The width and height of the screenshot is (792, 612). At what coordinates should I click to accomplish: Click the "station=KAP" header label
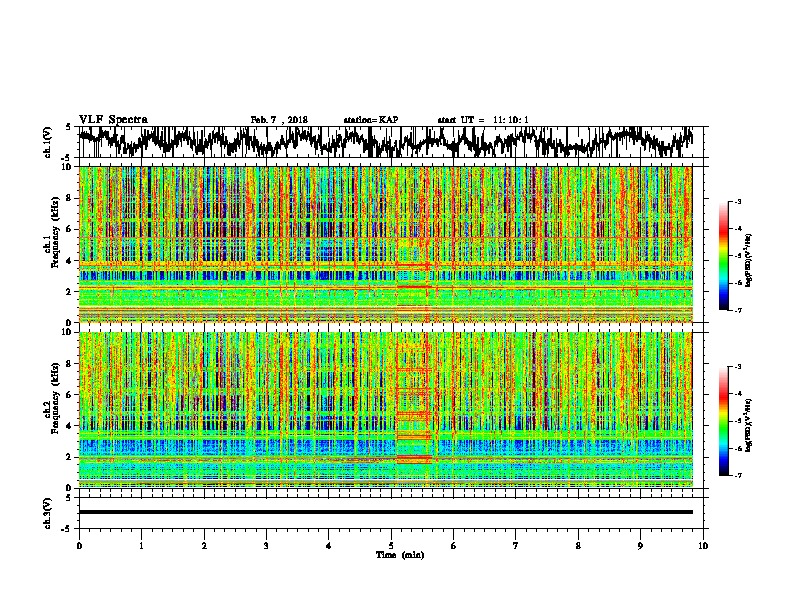click(371, 120)
